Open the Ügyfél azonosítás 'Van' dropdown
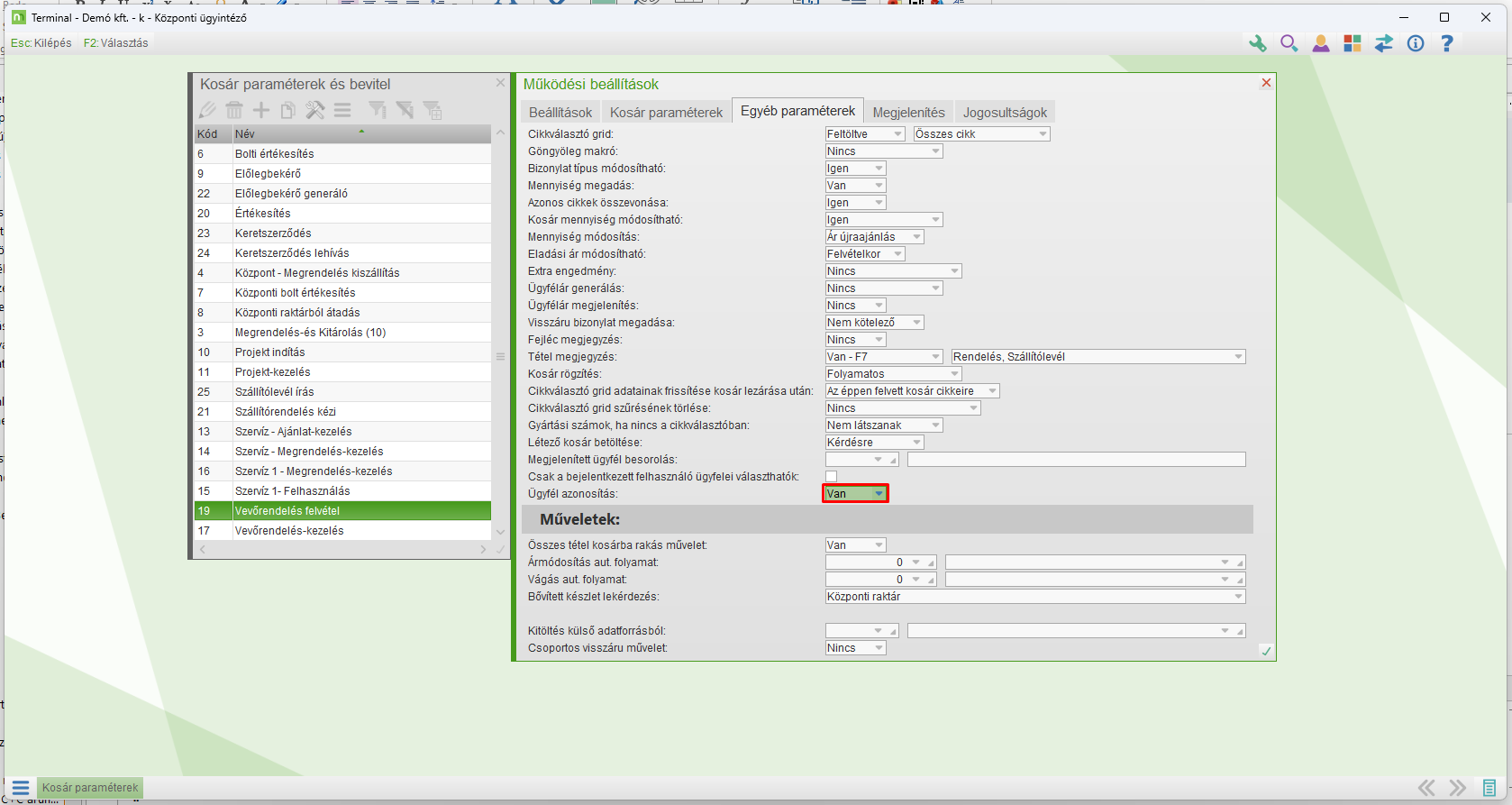1512x805 pixels. (x=856, y=494)
